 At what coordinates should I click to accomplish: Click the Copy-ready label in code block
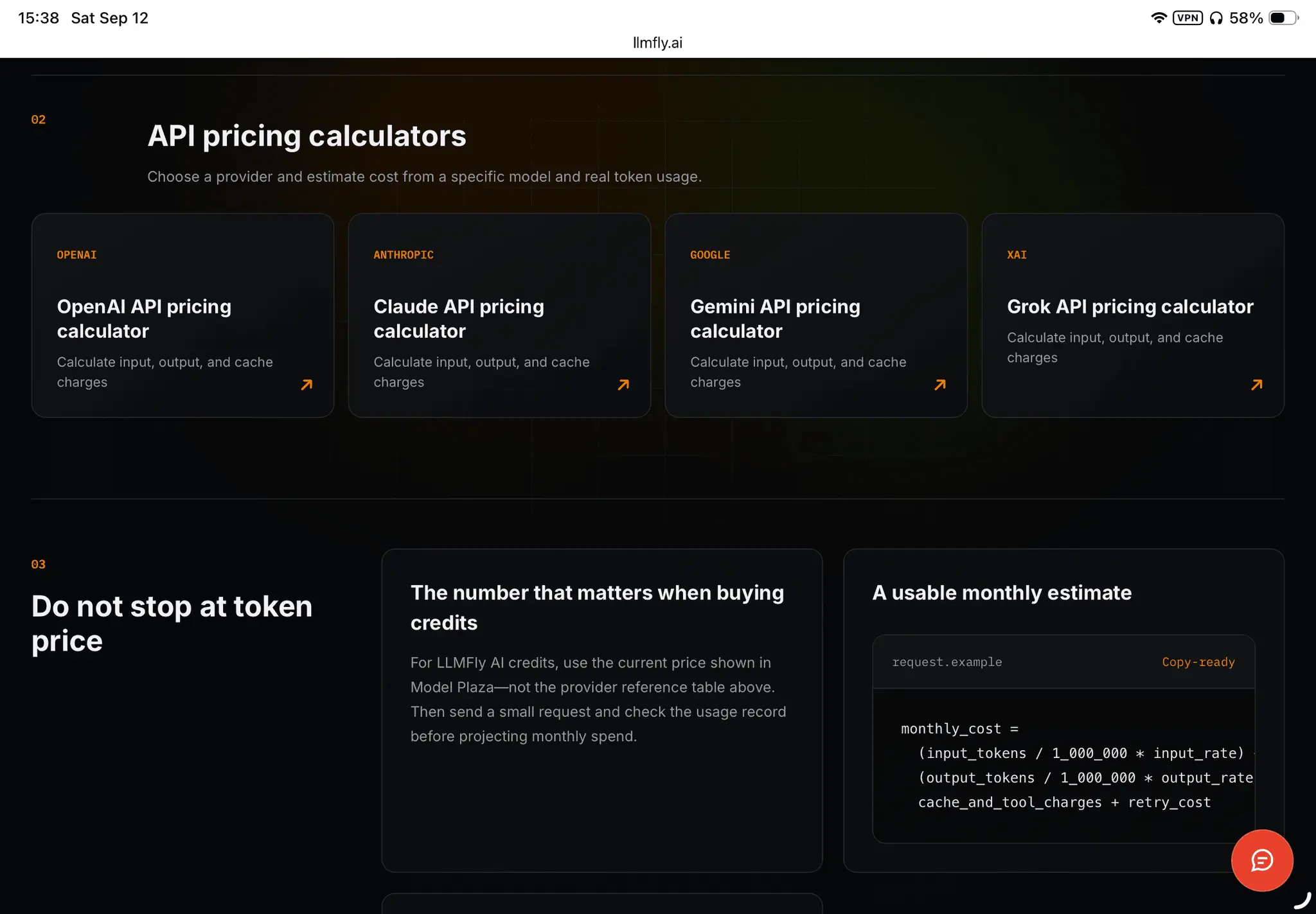point(1198,662)
